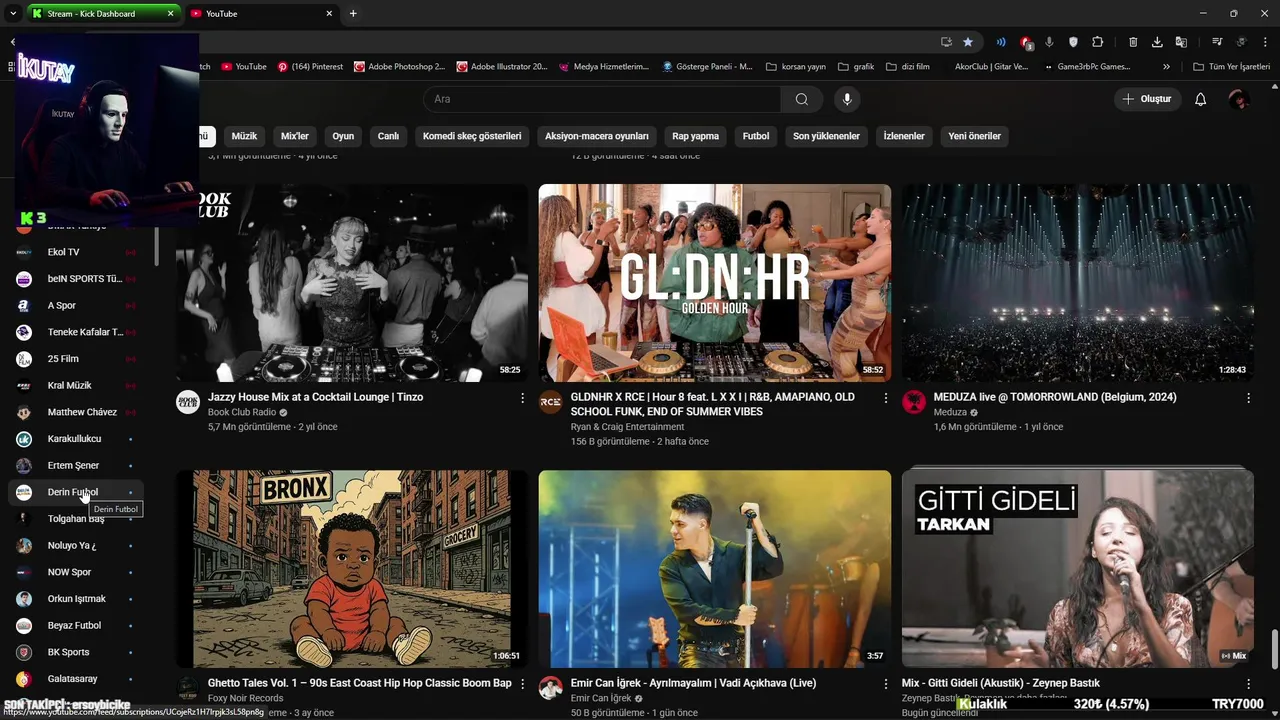The width and height of the screenshot is (1280, 720).
Task: Open Galatasaray subscription in sidebar
Action: click(76, 679)
